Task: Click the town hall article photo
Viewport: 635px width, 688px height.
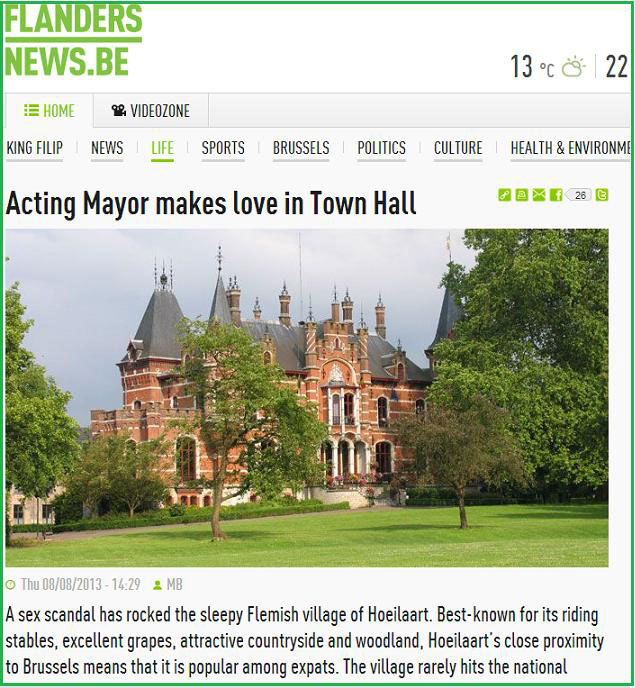Action: pyautogui.click(x=307, y=398)
